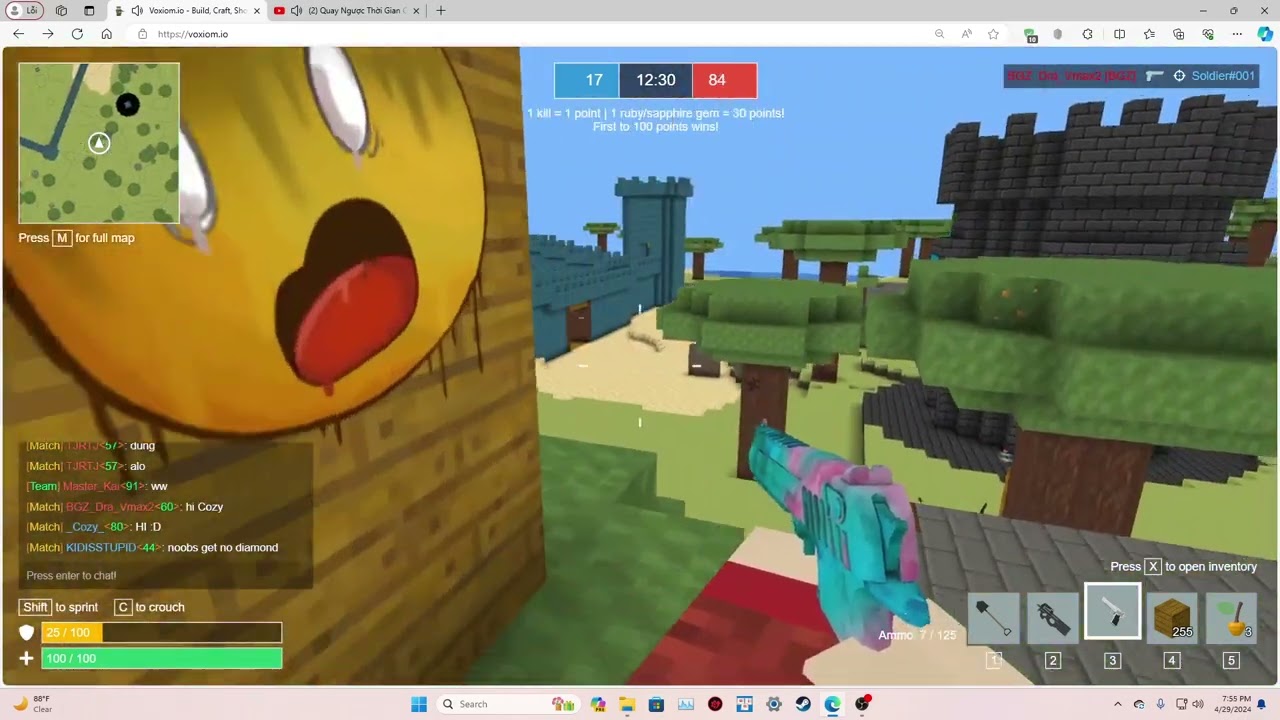Show hidden system tray icons
The width and height of the screenshot is (1280, 720).
point(1118,704)
